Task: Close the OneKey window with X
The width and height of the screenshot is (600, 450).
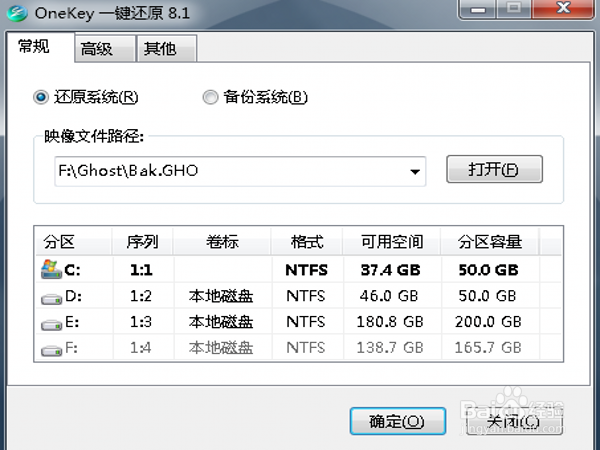Action: coord(563,8)
